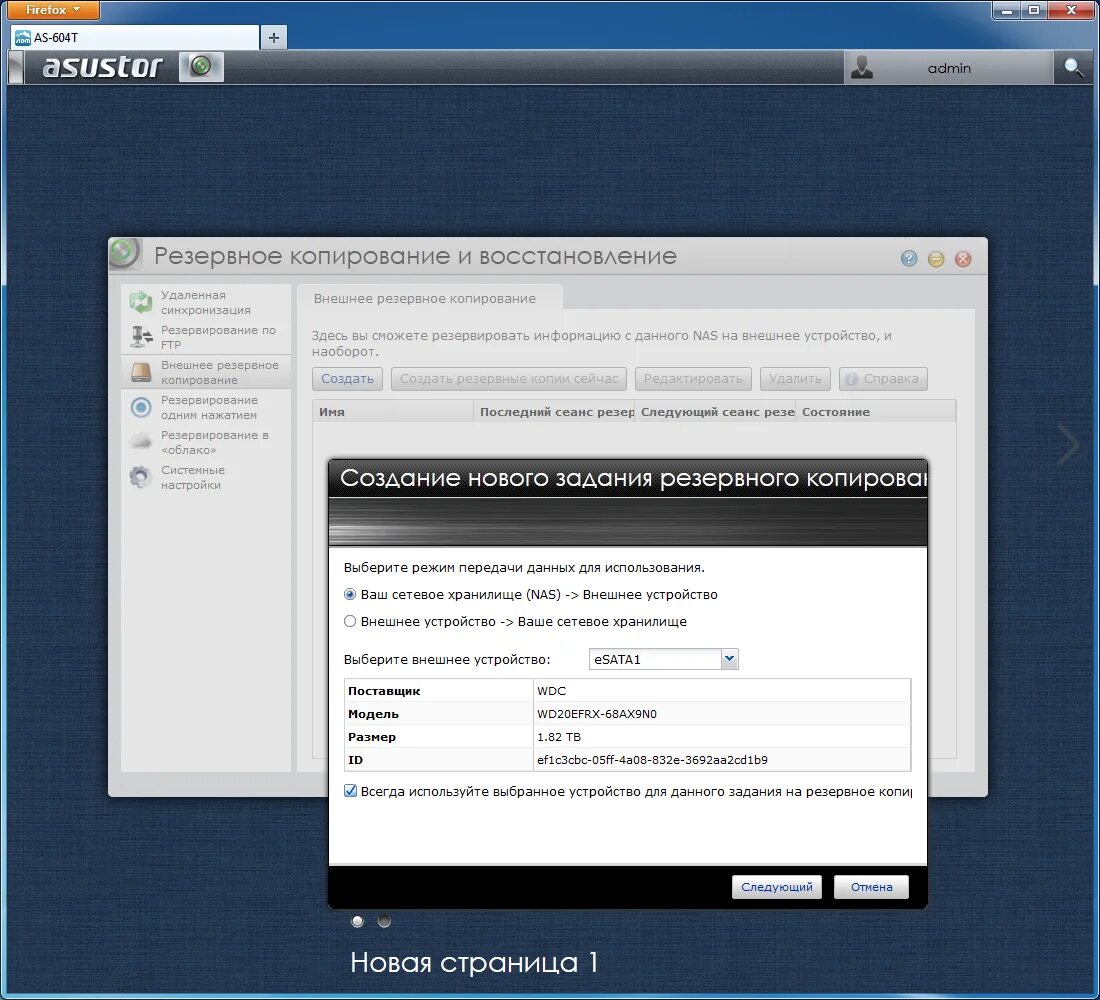The width and height of the screenshot is (1100, 1000).
Task: Click Резервирование в «облако» menu text
Action: [x=215, y=443]
